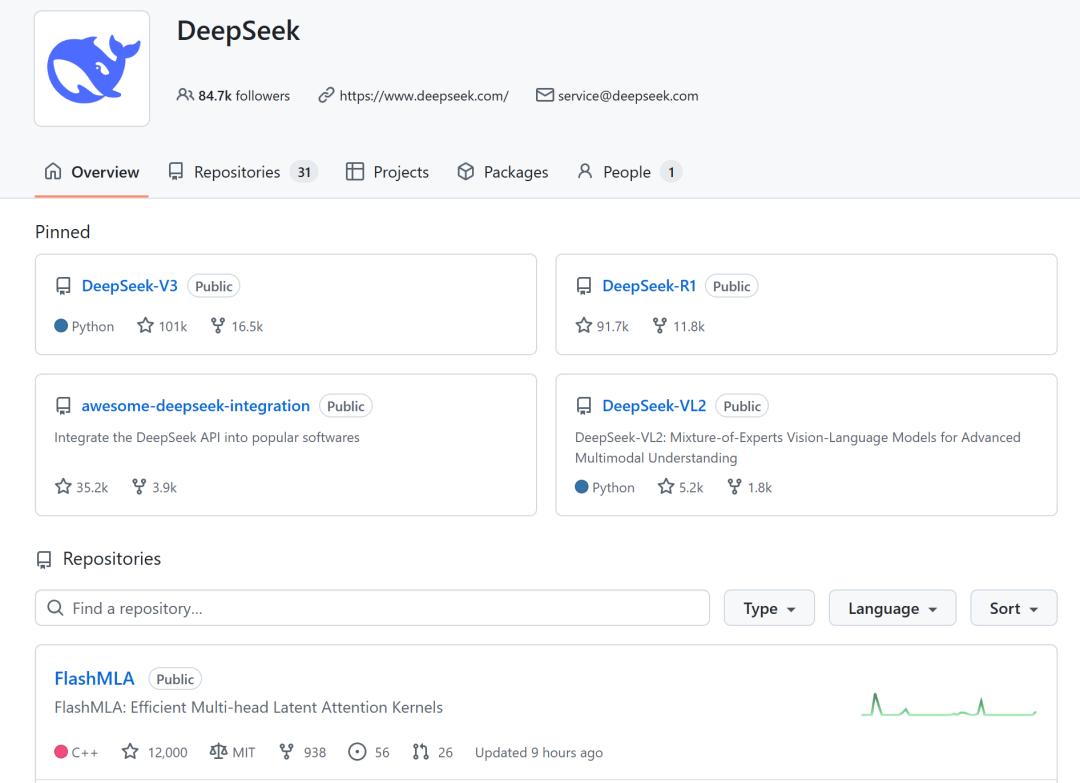Click the DeepSeek-V3 forks icon

[218, 326]
